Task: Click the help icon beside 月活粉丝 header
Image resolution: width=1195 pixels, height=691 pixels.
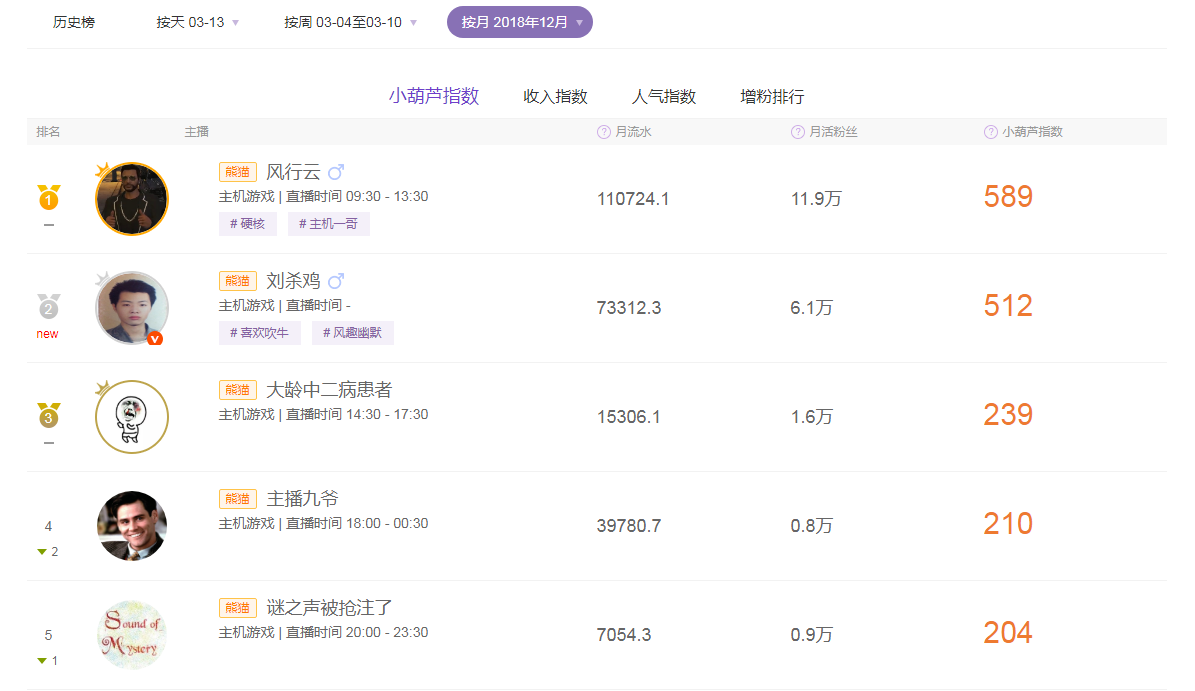Action: click(797, 131)
